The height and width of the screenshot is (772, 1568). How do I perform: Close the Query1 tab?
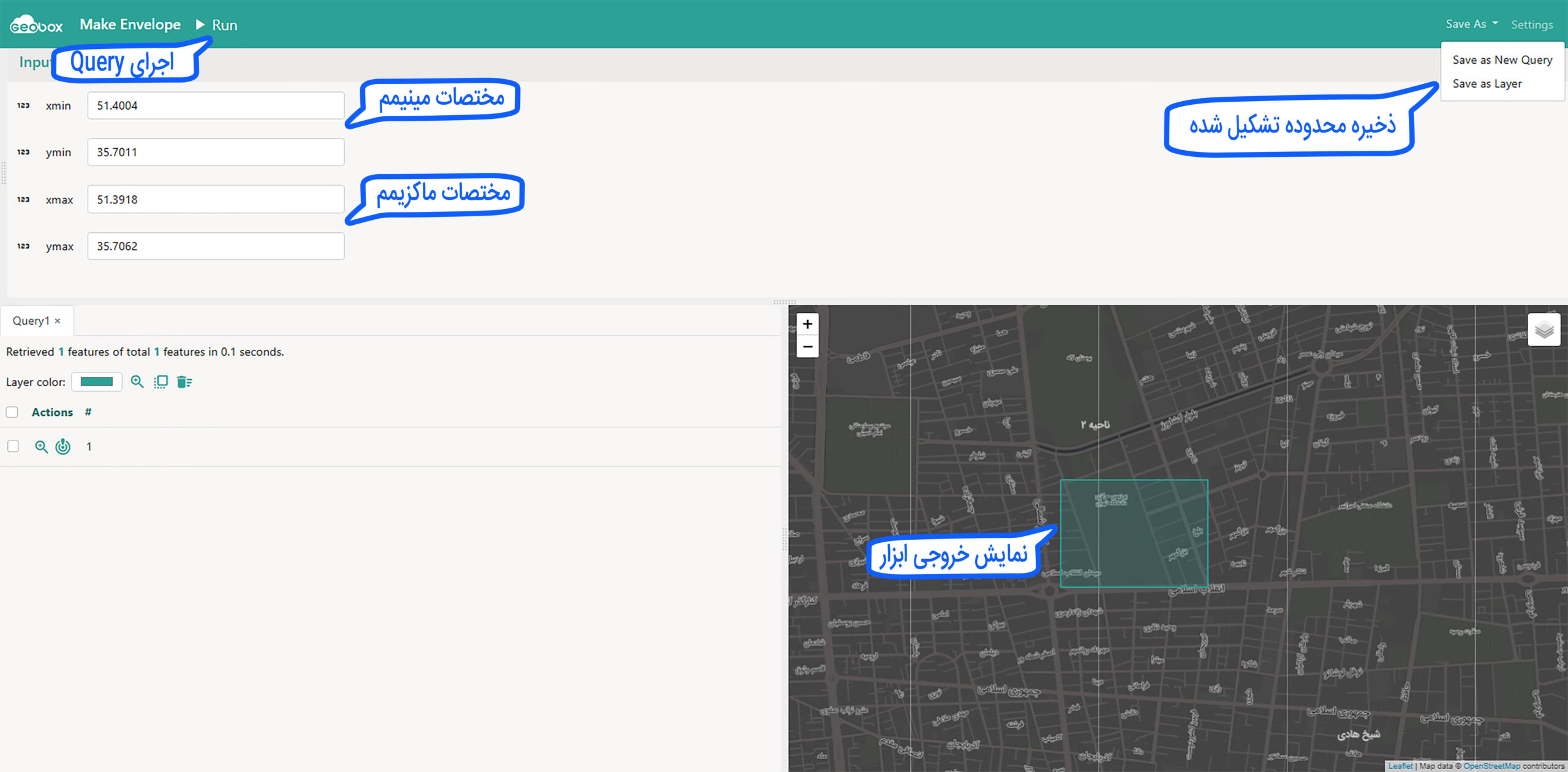(x=58, y=321)
